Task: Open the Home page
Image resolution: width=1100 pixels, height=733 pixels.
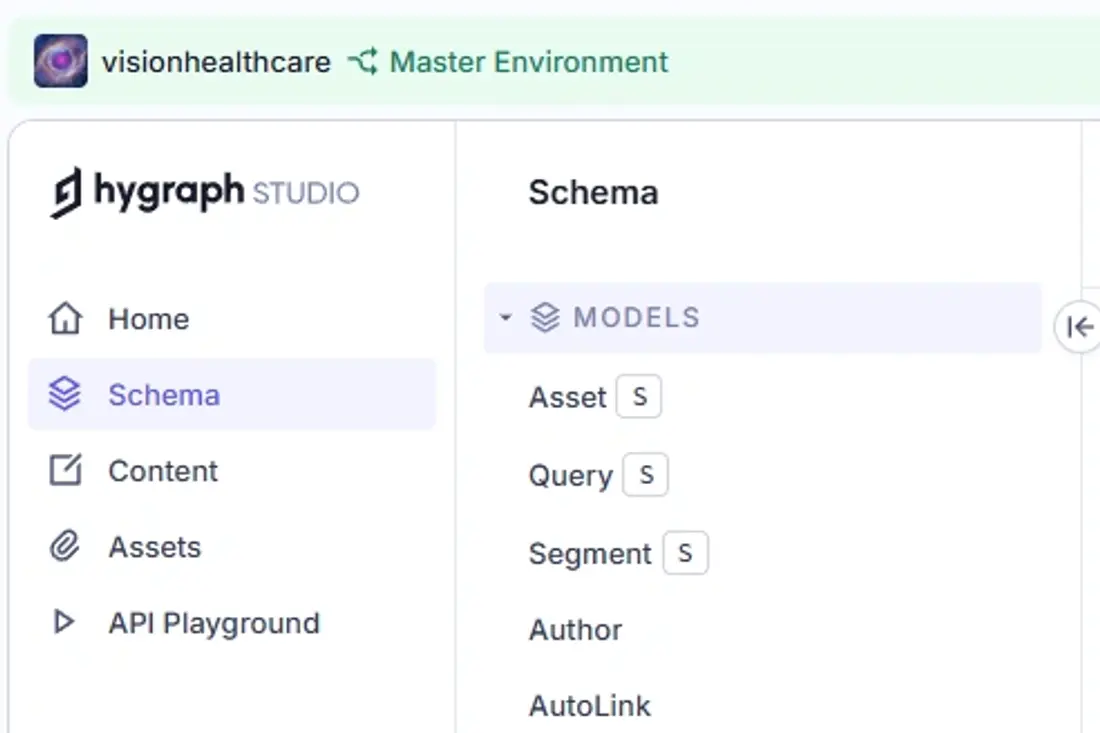Action: [x=232, y=319]
